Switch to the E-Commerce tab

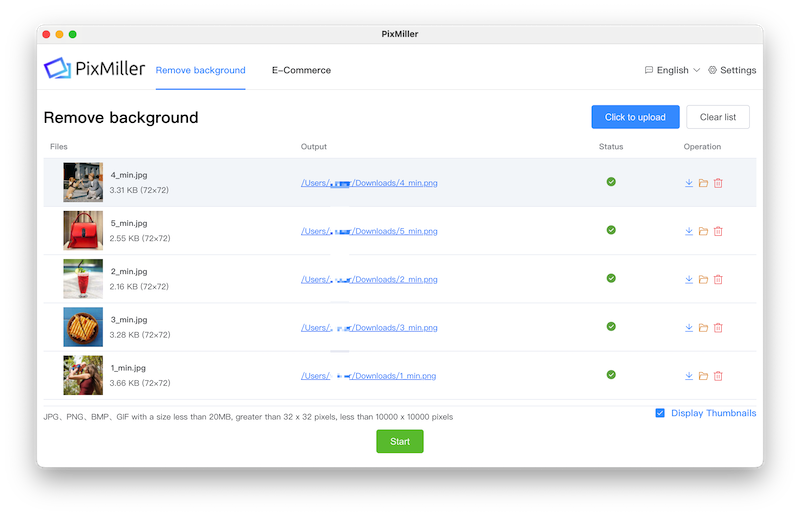click(301, 70)
